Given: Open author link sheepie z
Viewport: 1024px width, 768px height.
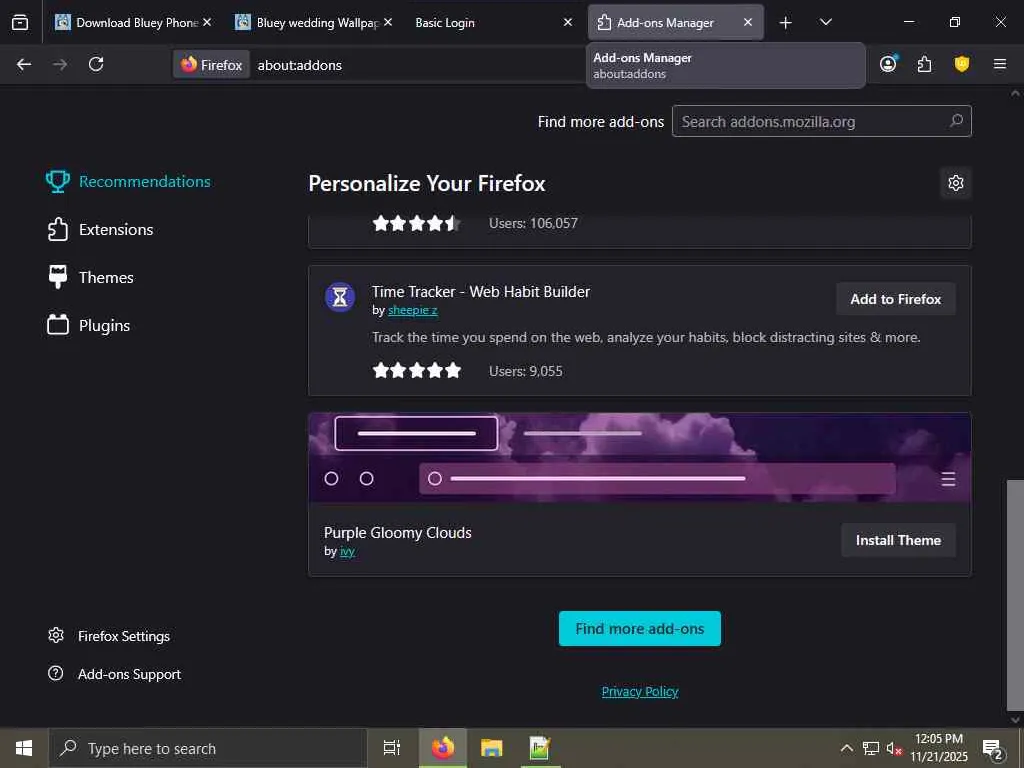Looking at the screenshot, I should tap(413, 310).
